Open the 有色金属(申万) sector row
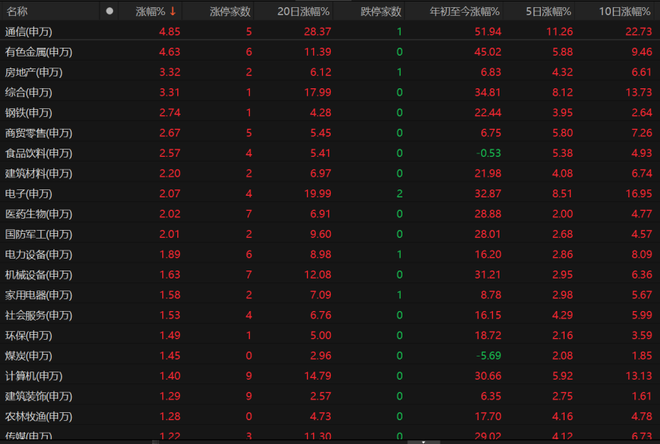The width and height of the screenshot is (660, 444). pyautogui.click(x=39, y=52)
